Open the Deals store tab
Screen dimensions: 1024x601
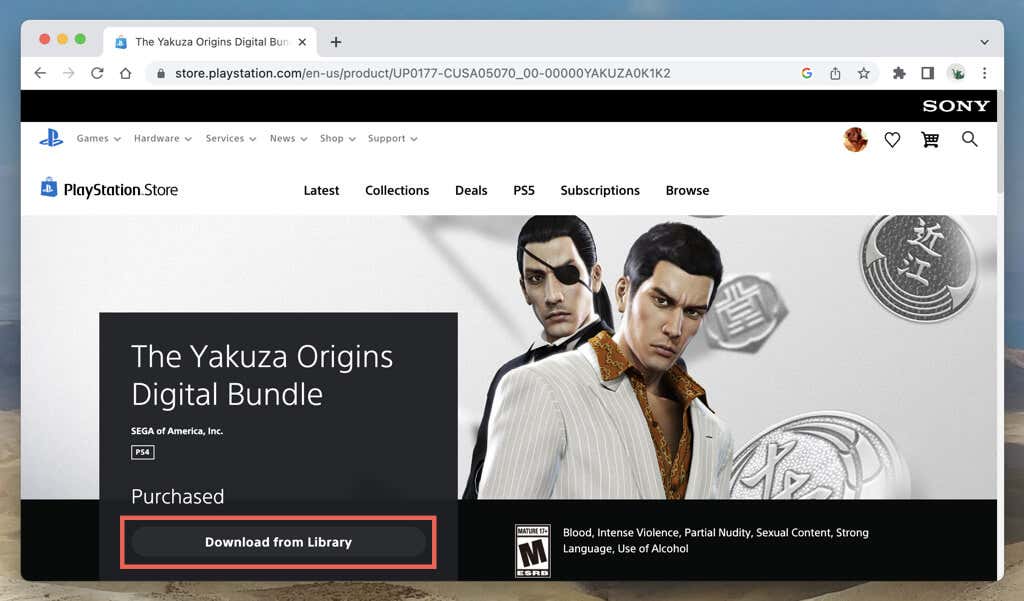(471, 191)
